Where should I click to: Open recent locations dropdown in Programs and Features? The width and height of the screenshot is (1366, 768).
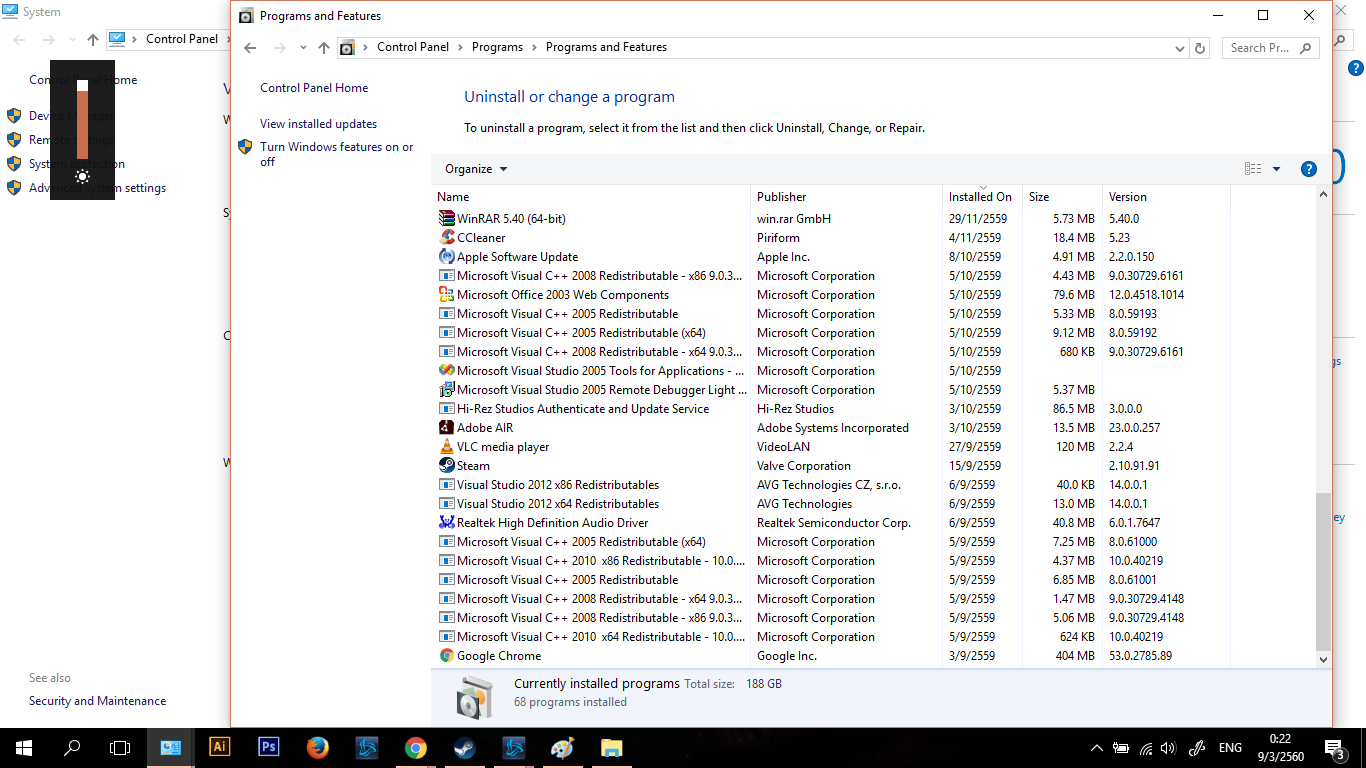(x=303, y=48)
